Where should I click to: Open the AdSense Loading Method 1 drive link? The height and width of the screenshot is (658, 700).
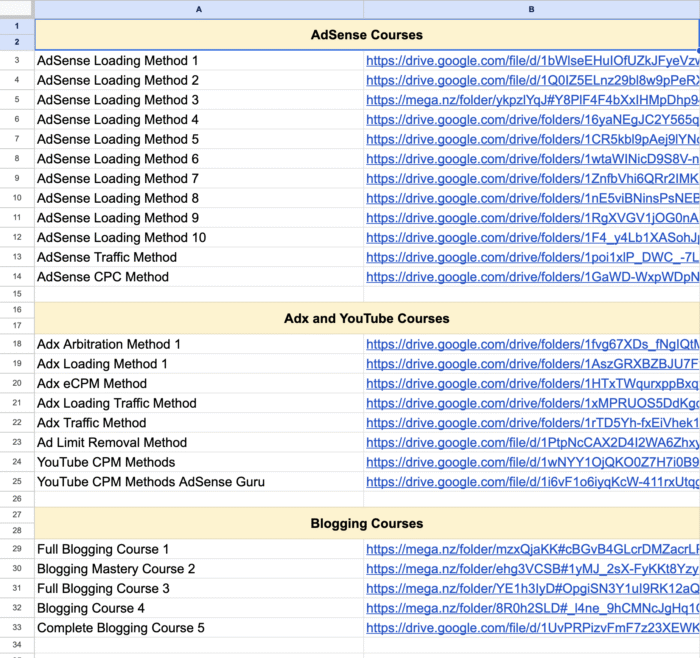[x=533, y=61]
